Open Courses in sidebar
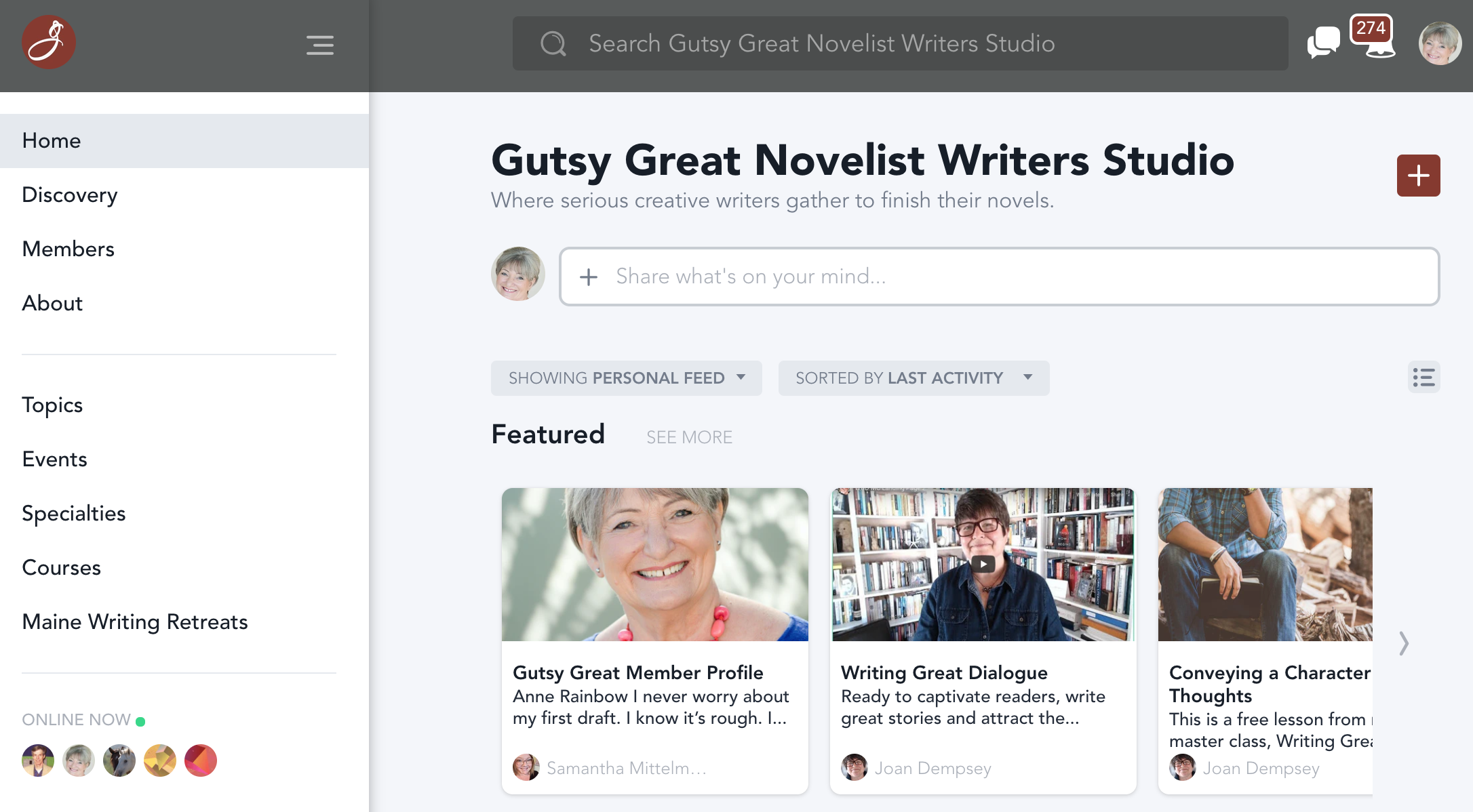The height and width of the screenshot is (812, 1473). point(184,568)
